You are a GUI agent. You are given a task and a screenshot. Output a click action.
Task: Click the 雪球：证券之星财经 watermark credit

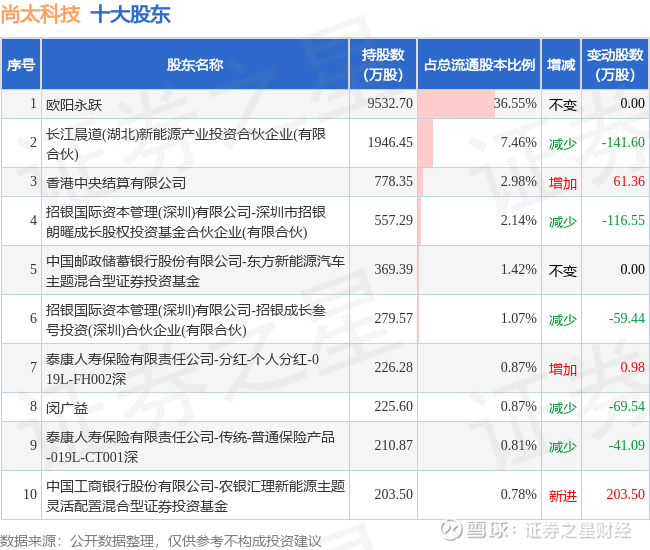[x=536, y=530]
